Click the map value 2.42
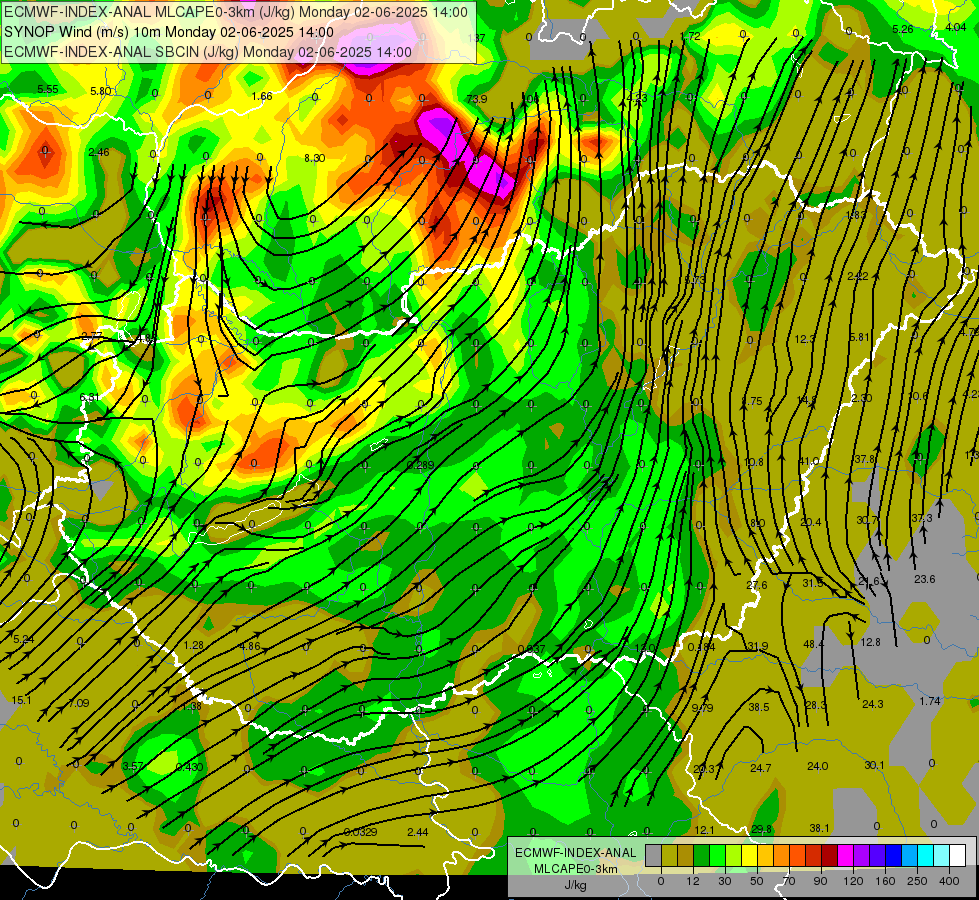Image resolution: width=979 pixels, height=900 pixels. pos(858,276)
